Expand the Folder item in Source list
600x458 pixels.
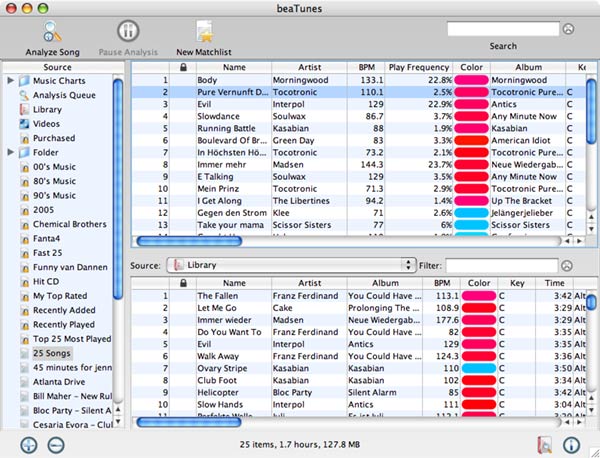click(x=11, y=152)
